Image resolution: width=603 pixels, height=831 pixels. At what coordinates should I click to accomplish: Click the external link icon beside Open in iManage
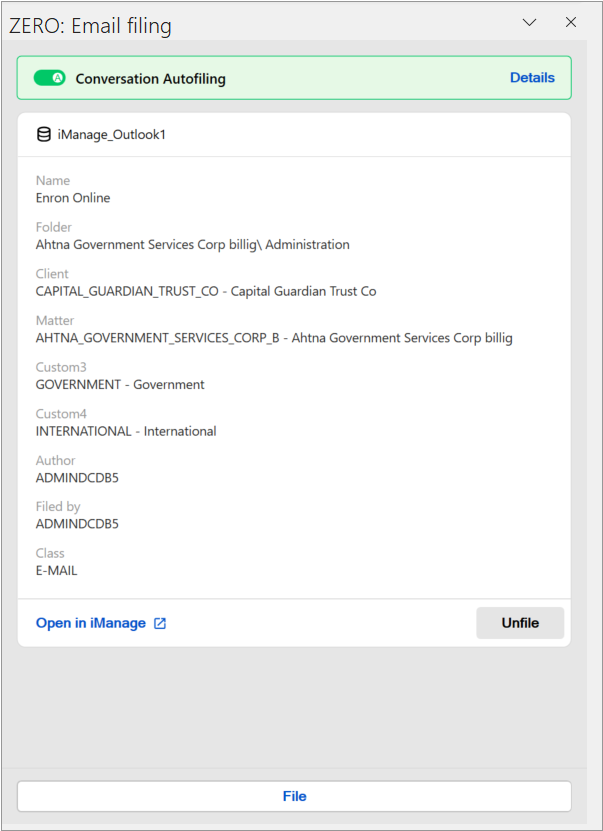click(x=159, y=624)
